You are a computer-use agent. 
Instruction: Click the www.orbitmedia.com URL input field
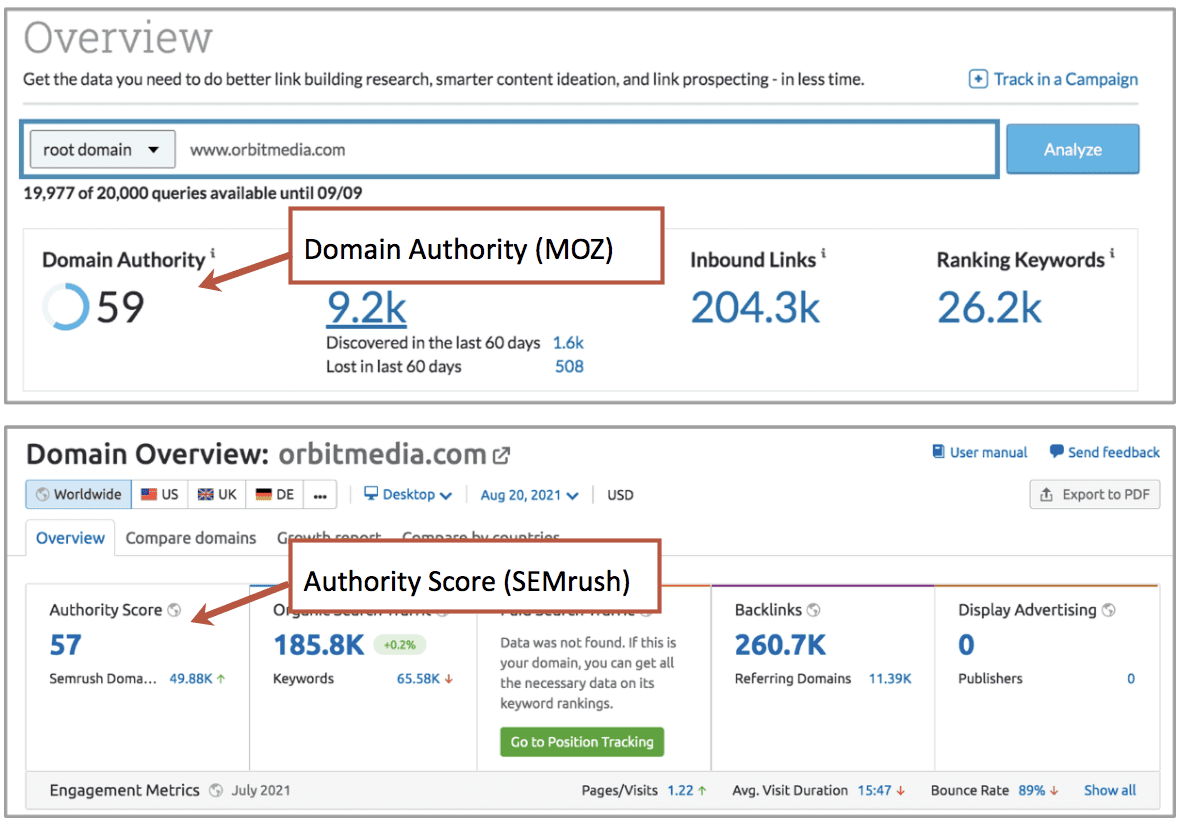tap(586, 149)
